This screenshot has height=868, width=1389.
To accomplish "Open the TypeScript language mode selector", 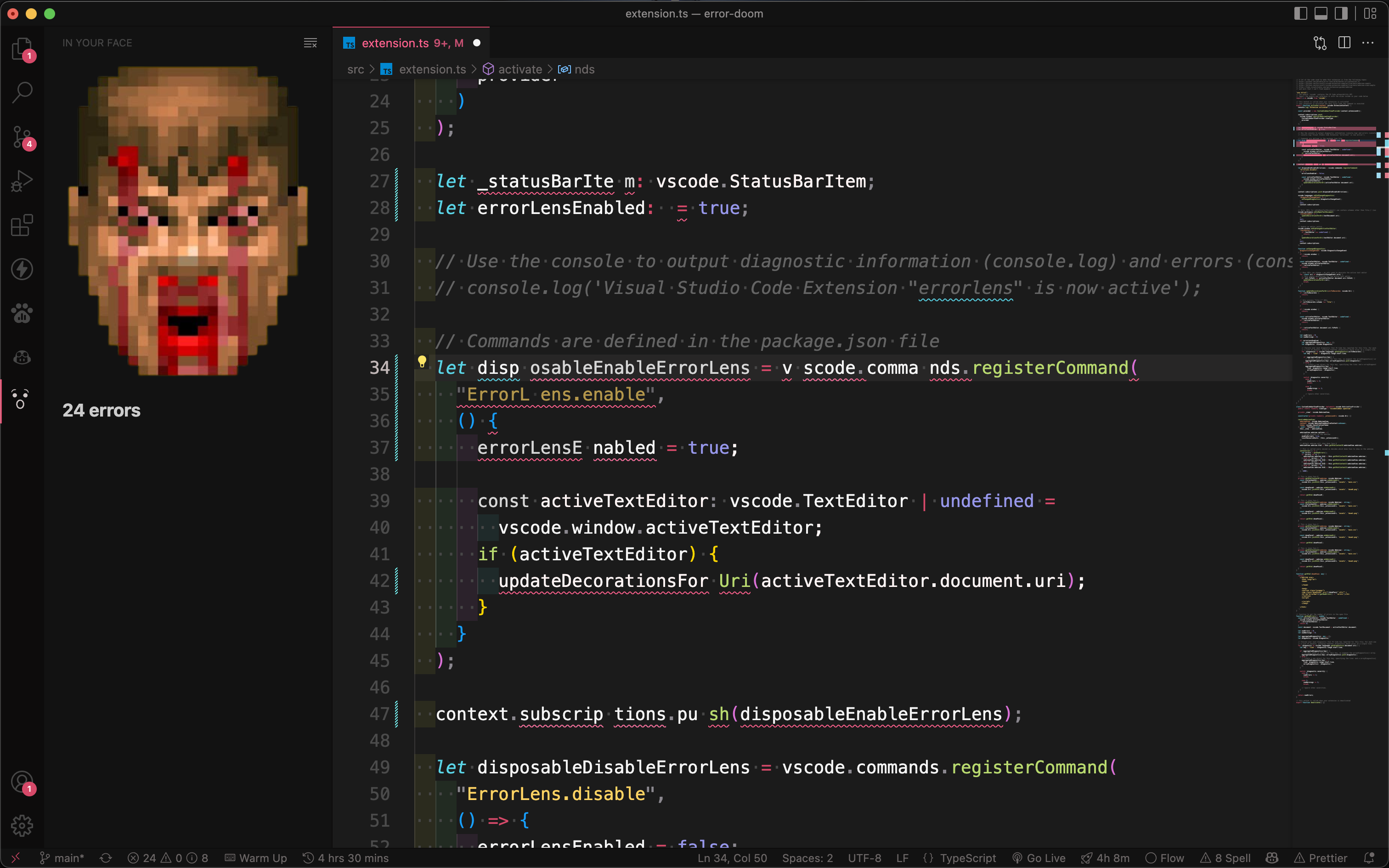I will (x=967, y=858).
